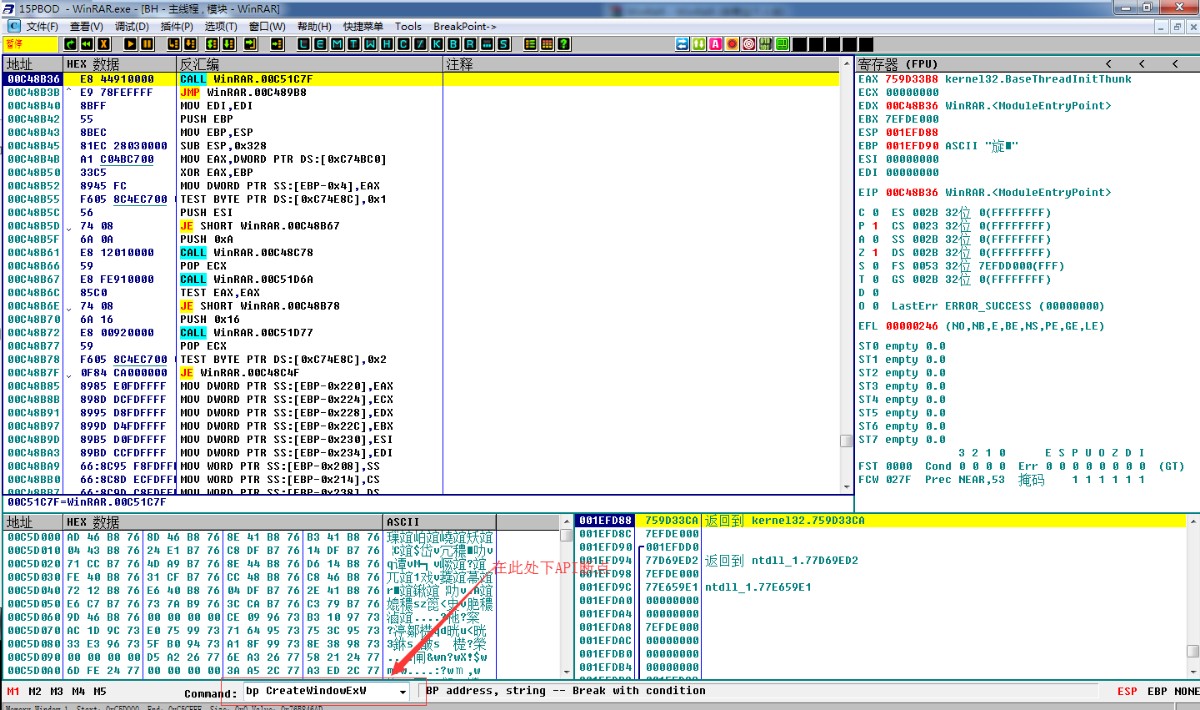Open the 查看(V) menu
1200x710 pixels.
click(x=87, y=26)
